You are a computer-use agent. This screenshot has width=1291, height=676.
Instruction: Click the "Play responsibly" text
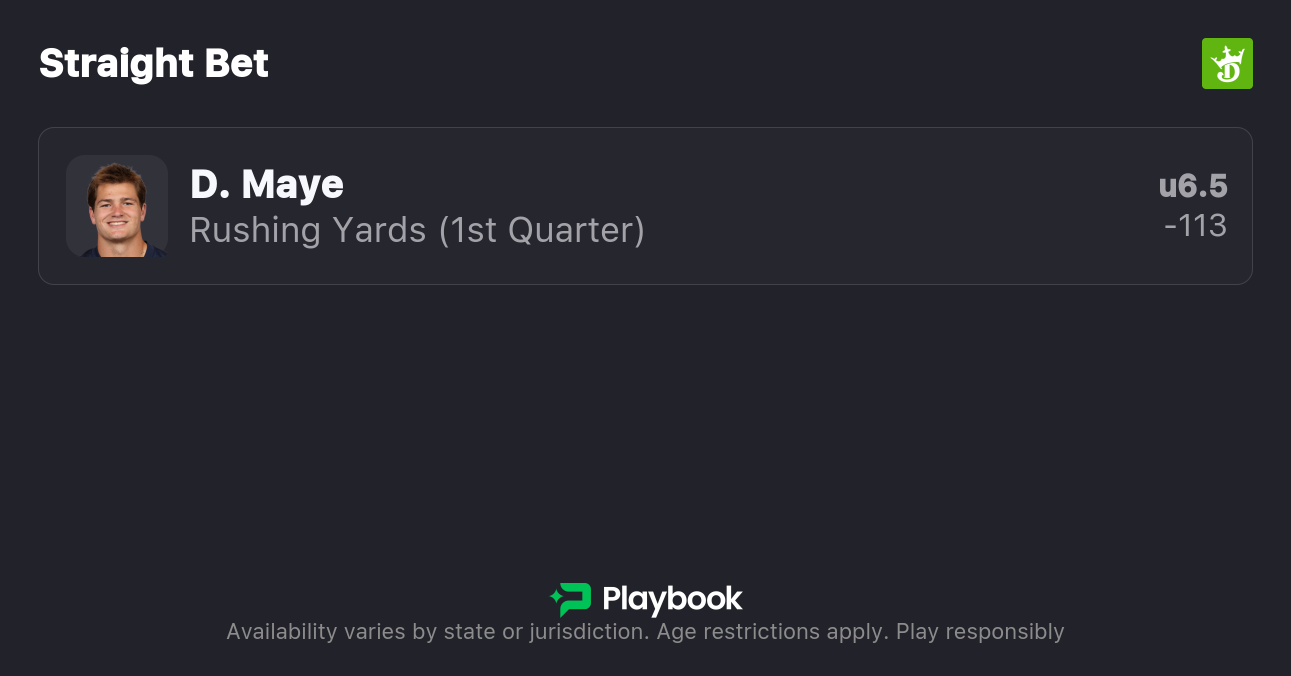pyautogui.click(x=980, y=632)
